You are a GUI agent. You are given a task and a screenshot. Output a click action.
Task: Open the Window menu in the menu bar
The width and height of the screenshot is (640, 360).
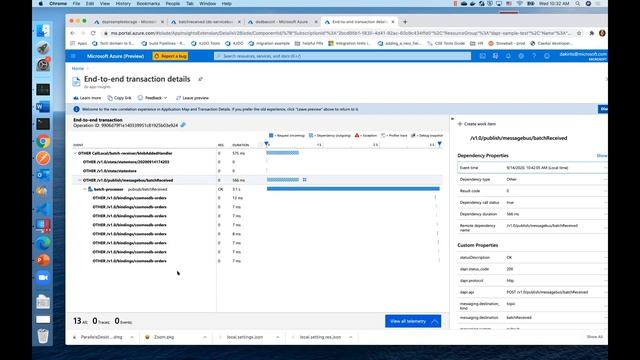click(x=207, y=4)
